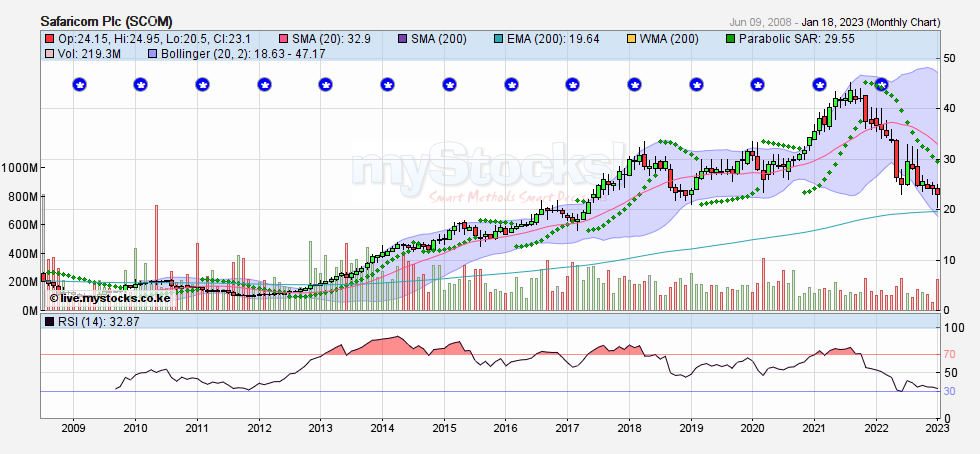Click the blue event marker above 2009
Viewport: 980px width, 454px height.
pos(79,85)
